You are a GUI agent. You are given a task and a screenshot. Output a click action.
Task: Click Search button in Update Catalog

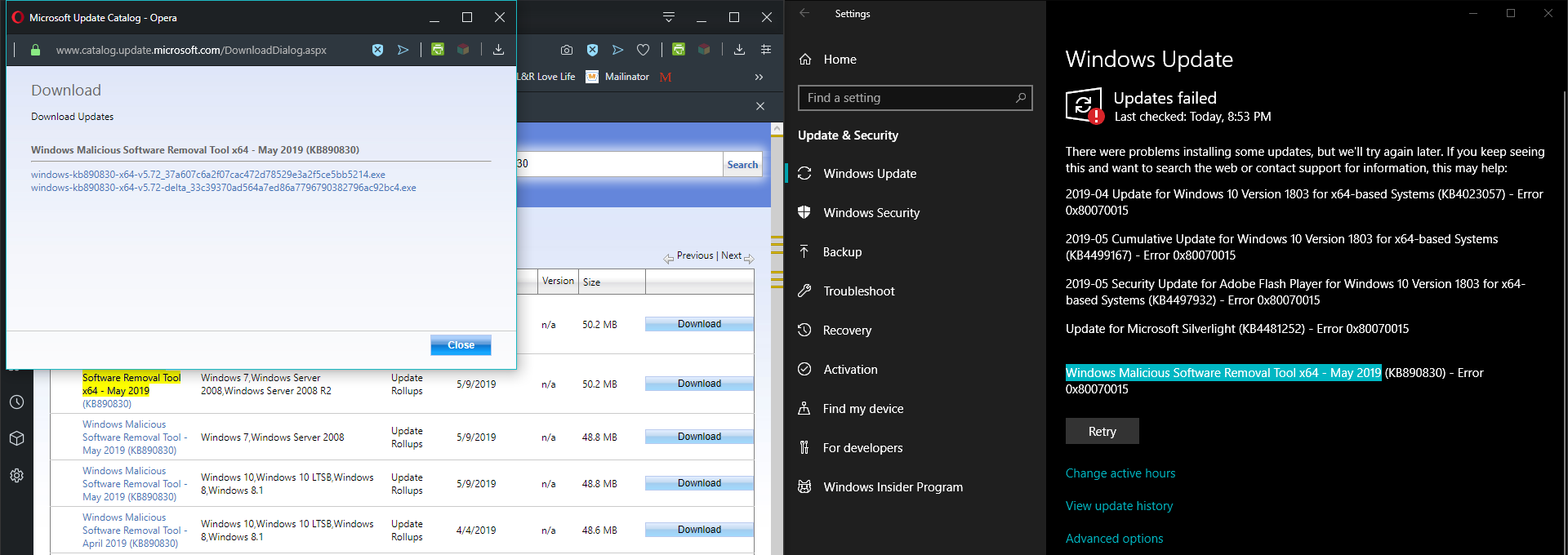tap(742, 165)
